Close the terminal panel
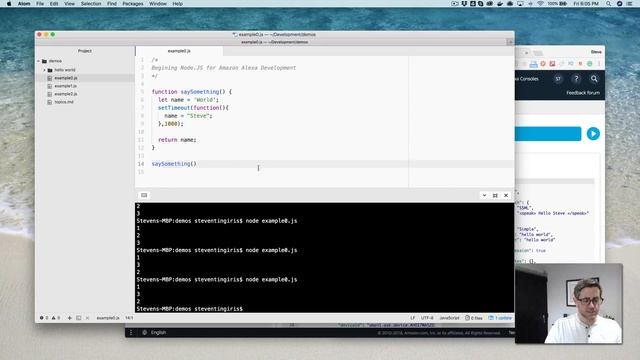Viewport: 640px width, 360px height. pos(506,196)
